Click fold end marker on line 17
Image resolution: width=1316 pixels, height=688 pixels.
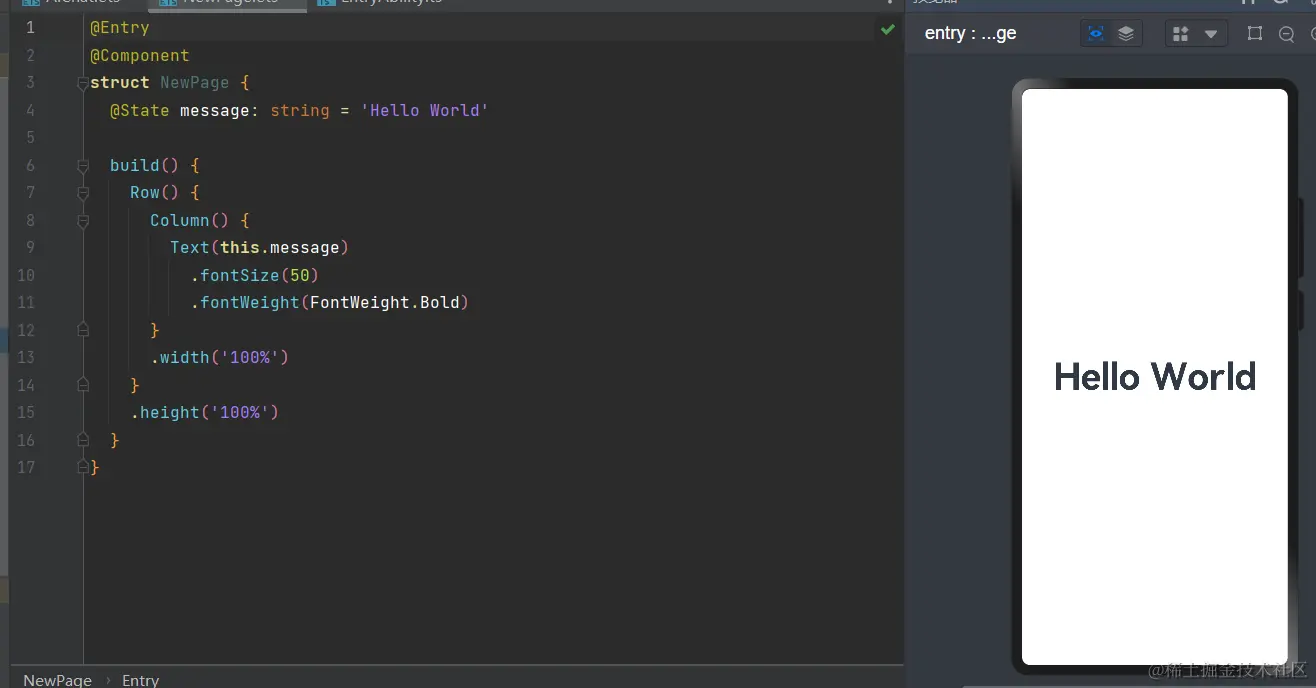83,467
